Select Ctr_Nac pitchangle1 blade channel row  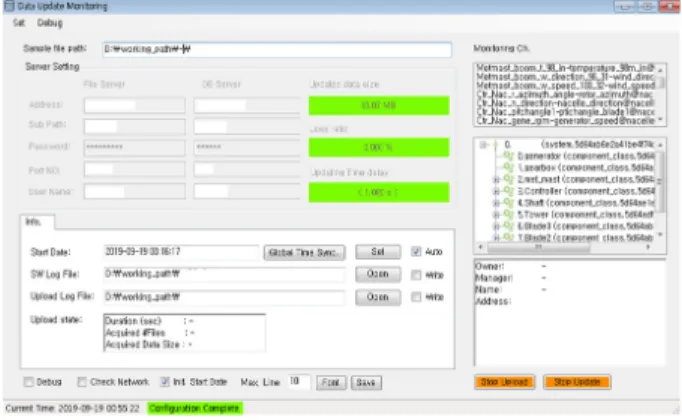pyautogui.click(x=565, y=112)
